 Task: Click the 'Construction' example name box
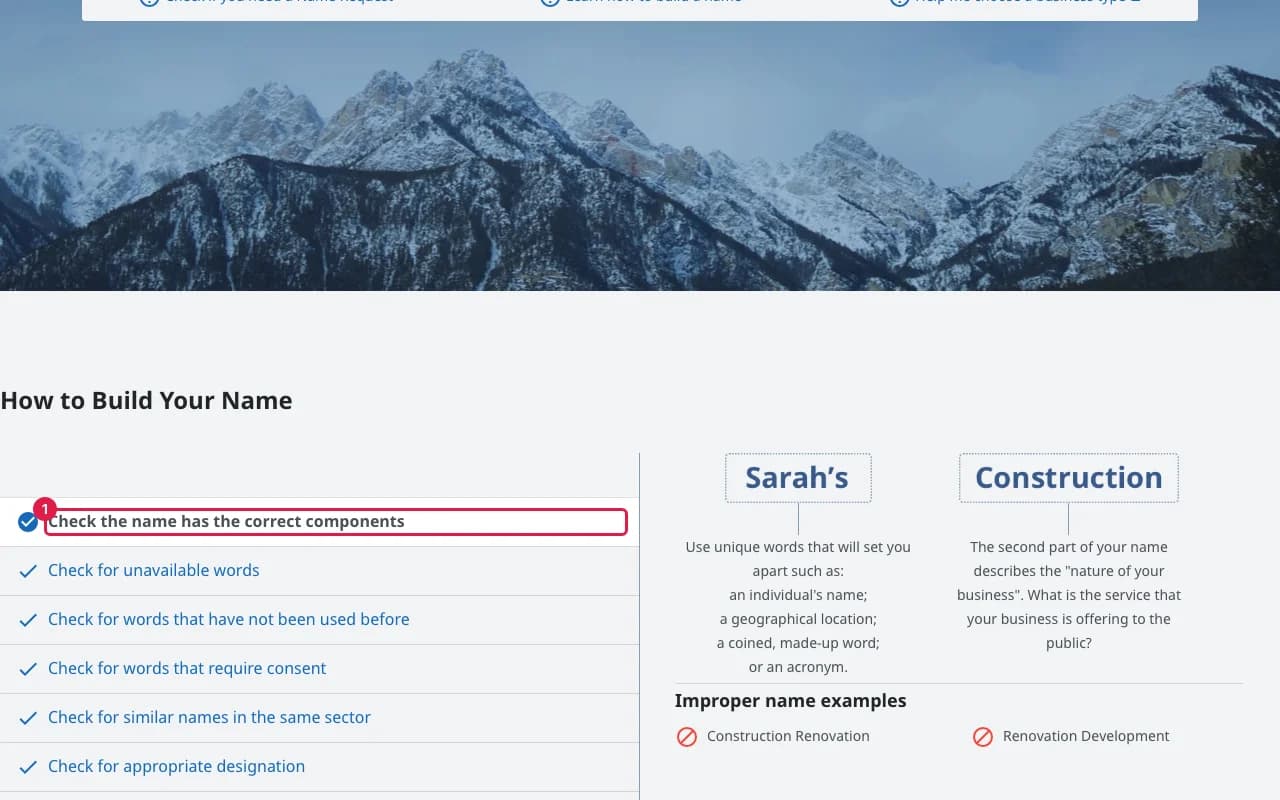(x=1069, y=478)
